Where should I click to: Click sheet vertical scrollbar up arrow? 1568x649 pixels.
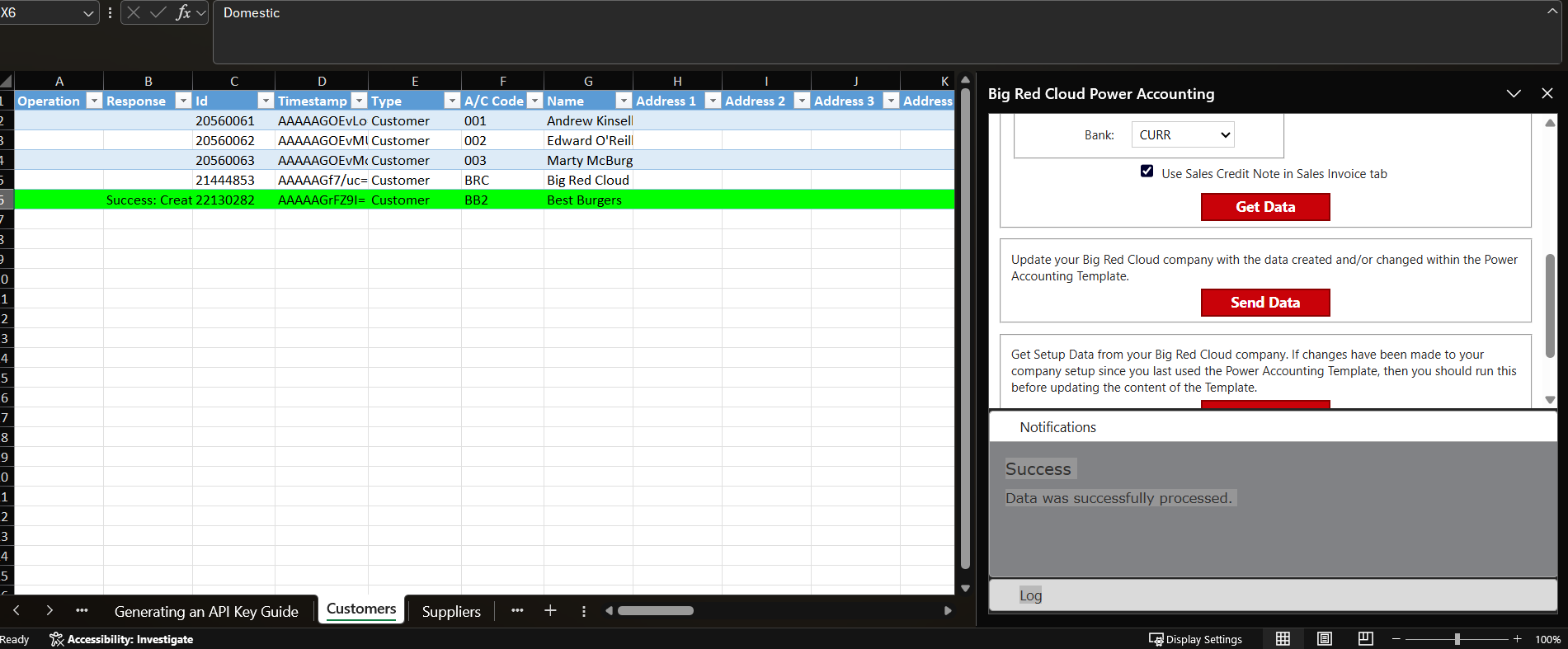coord(965,80)
